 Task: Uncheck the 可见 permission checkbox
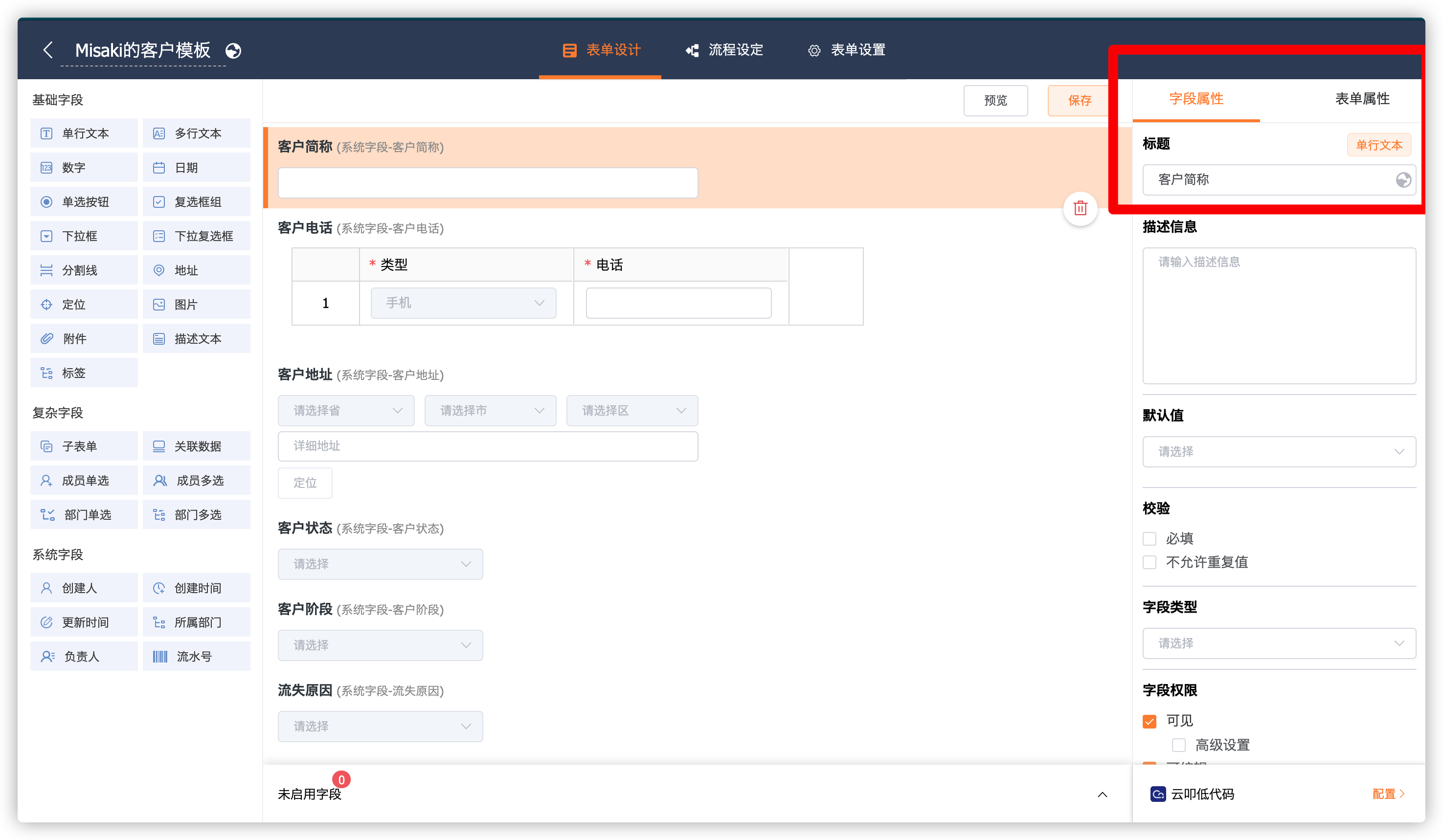coord(1149,721)
